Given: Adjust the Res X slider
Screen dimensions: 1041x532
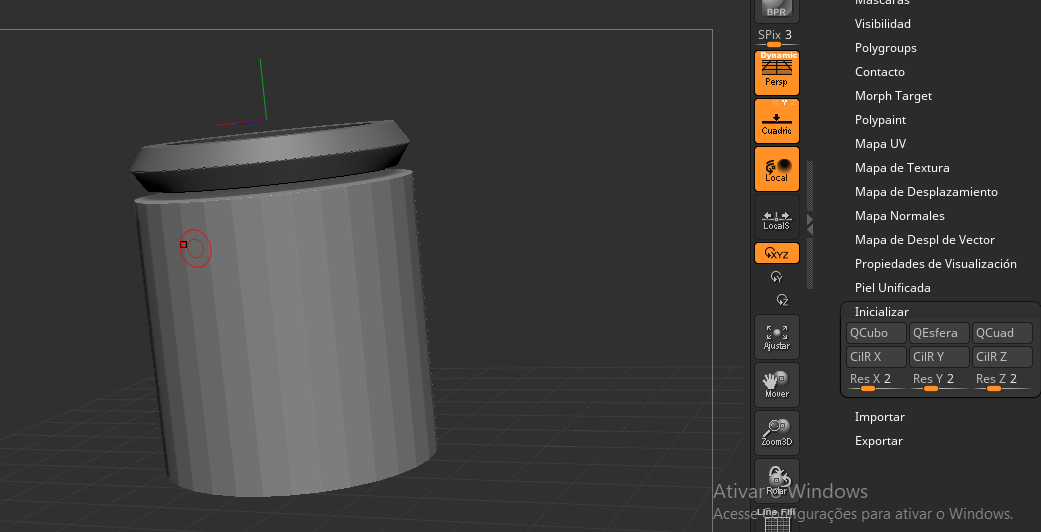Looking at the screenshot, I should 876,381.
